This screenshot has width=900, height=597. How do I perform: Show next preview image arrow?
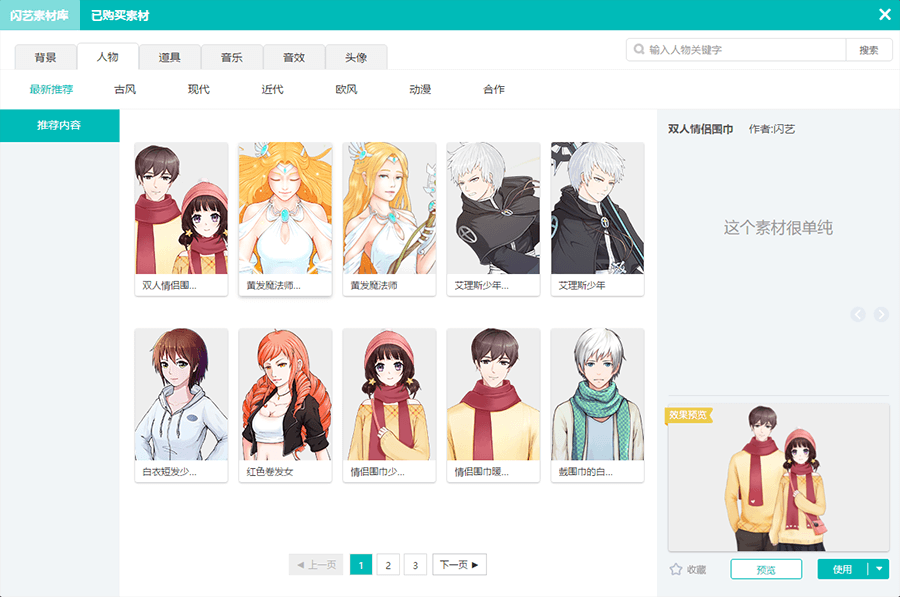click(881, 314)
